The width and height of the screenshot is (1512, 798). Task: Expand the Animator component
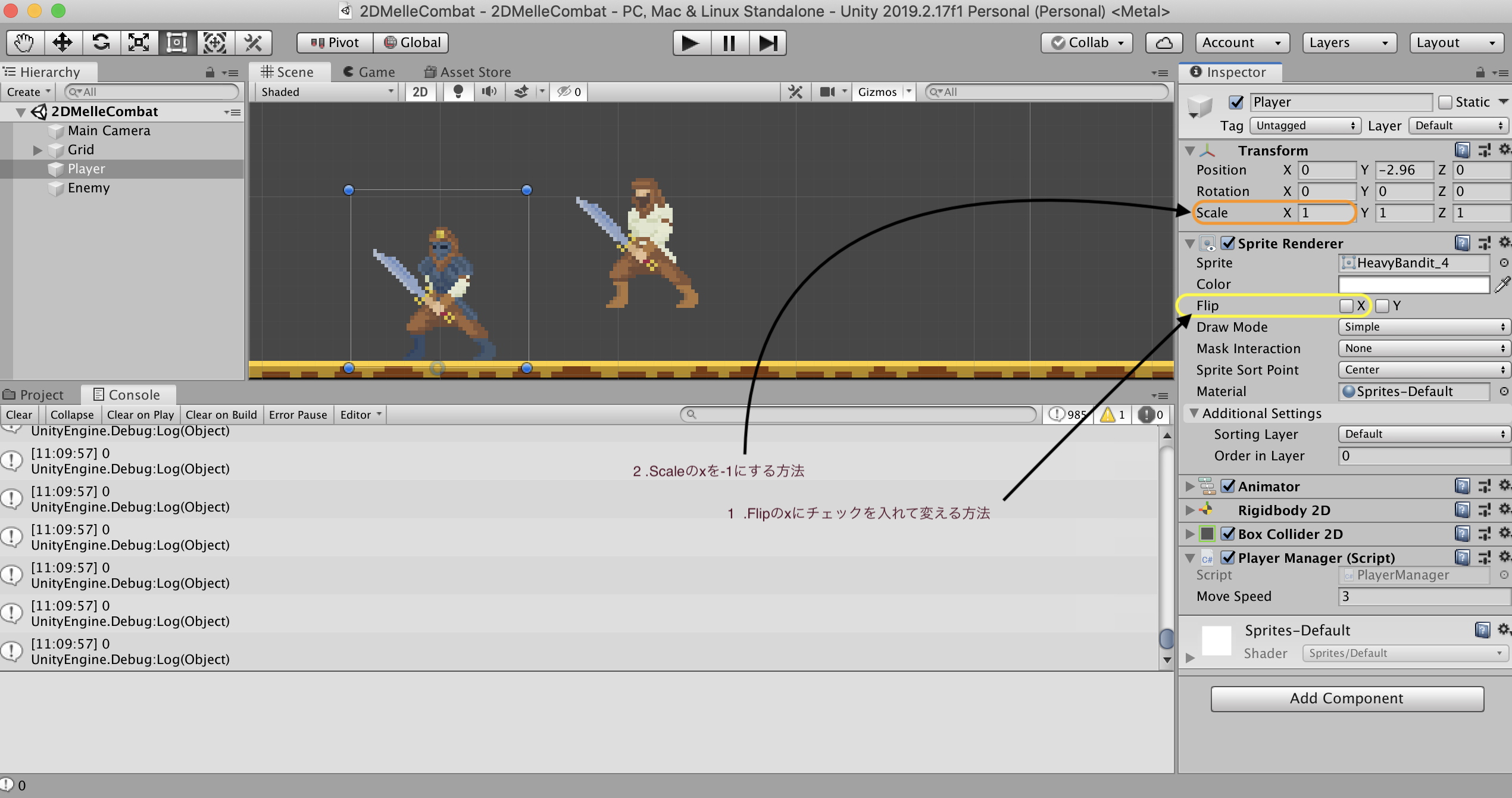point(1190,487)
